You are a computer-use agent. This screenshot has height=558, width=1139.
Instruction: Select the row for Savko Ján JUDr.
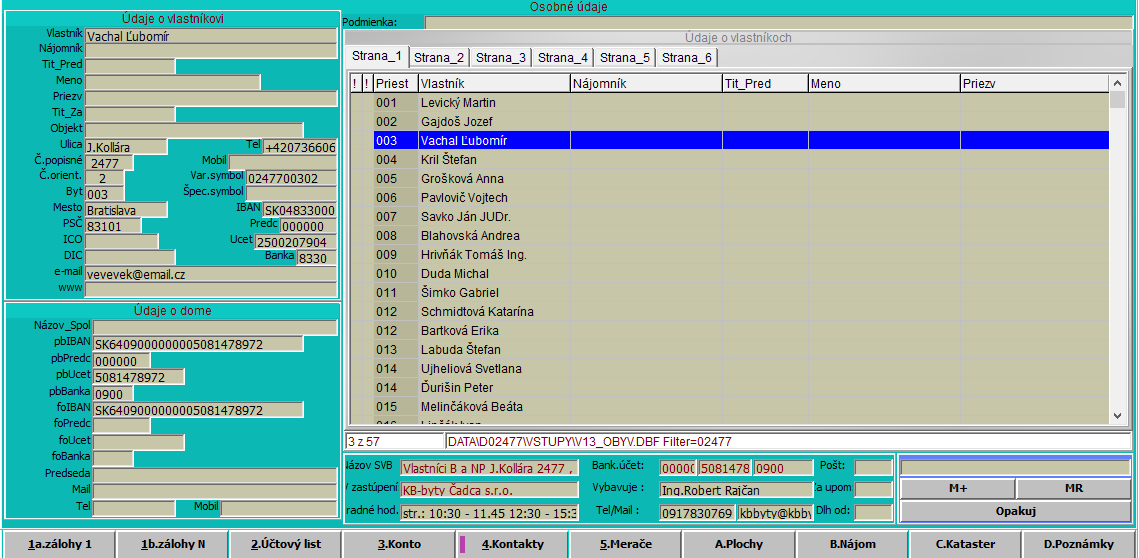coord(729,217)
